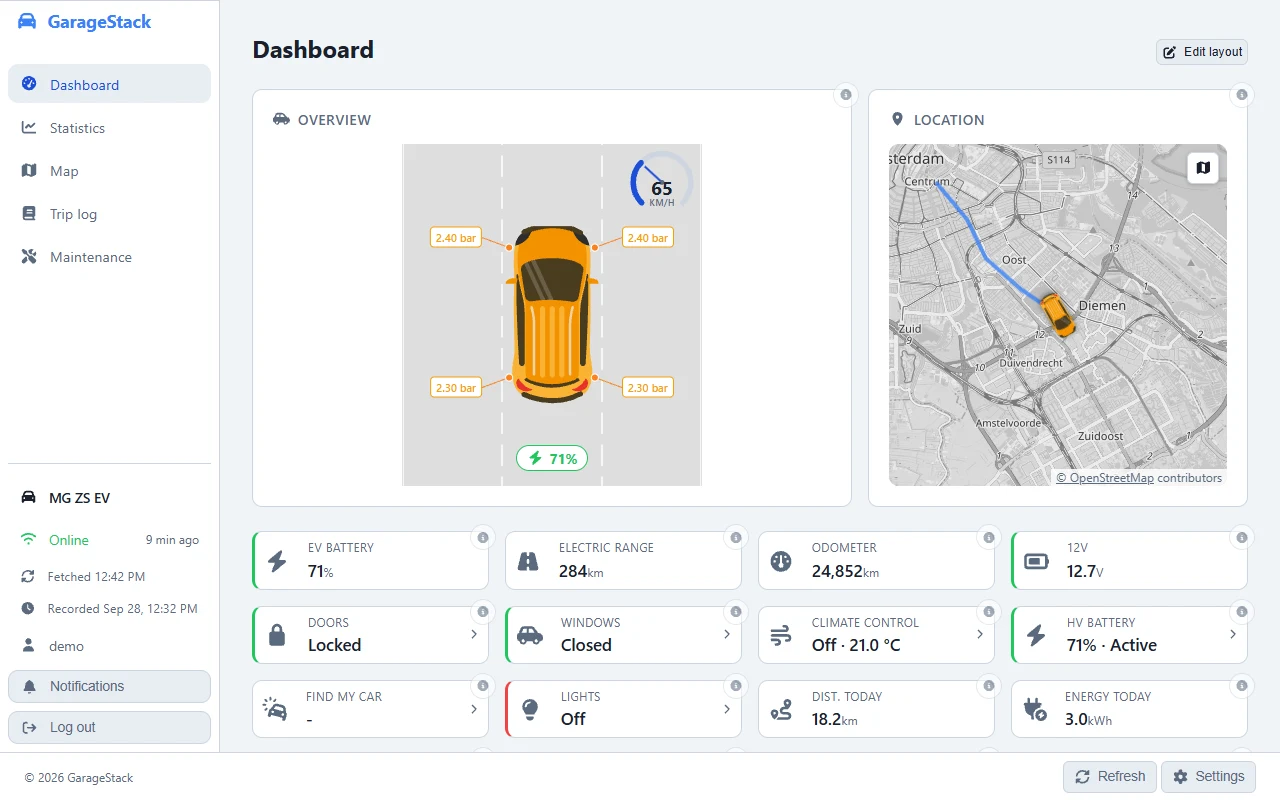
Task: Click the front-left 2.40 bar tire label
Action: (x=456, y=238)
